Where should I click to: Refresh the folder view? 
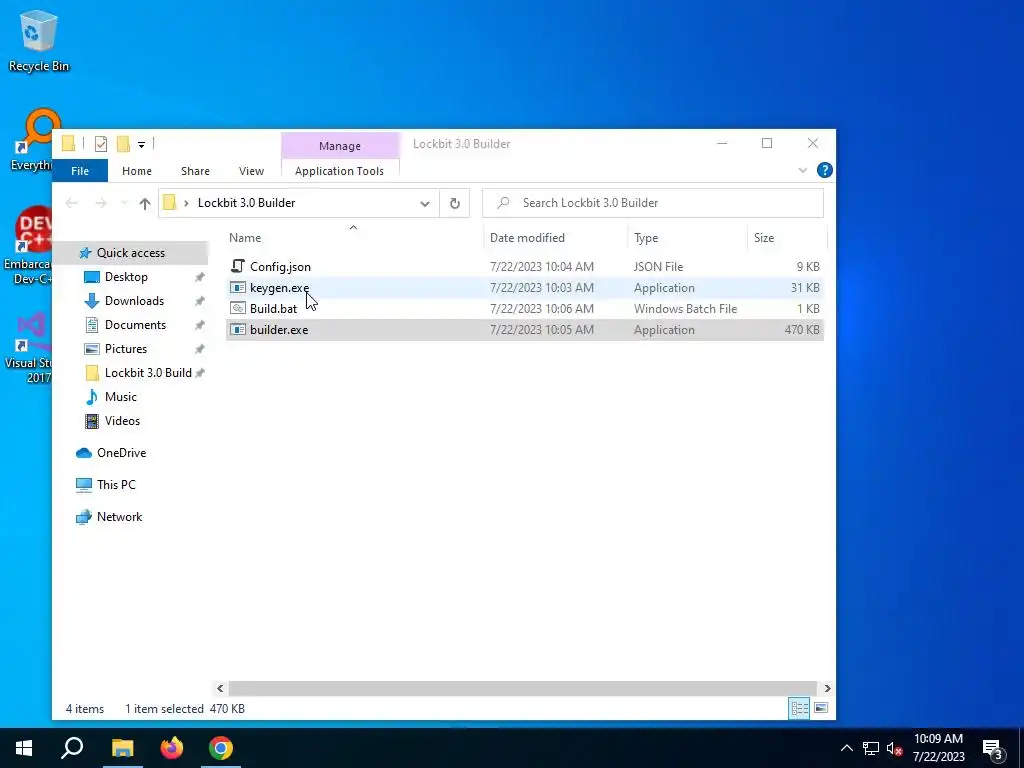click(455, 203)
